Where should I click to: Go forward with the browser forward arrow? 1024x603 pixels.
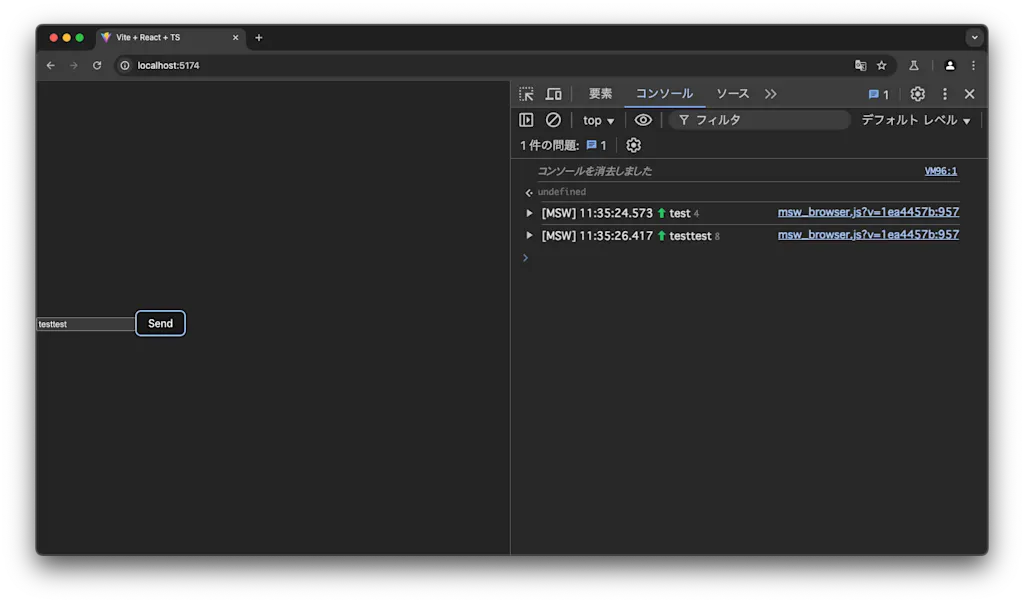pos(74,65)
